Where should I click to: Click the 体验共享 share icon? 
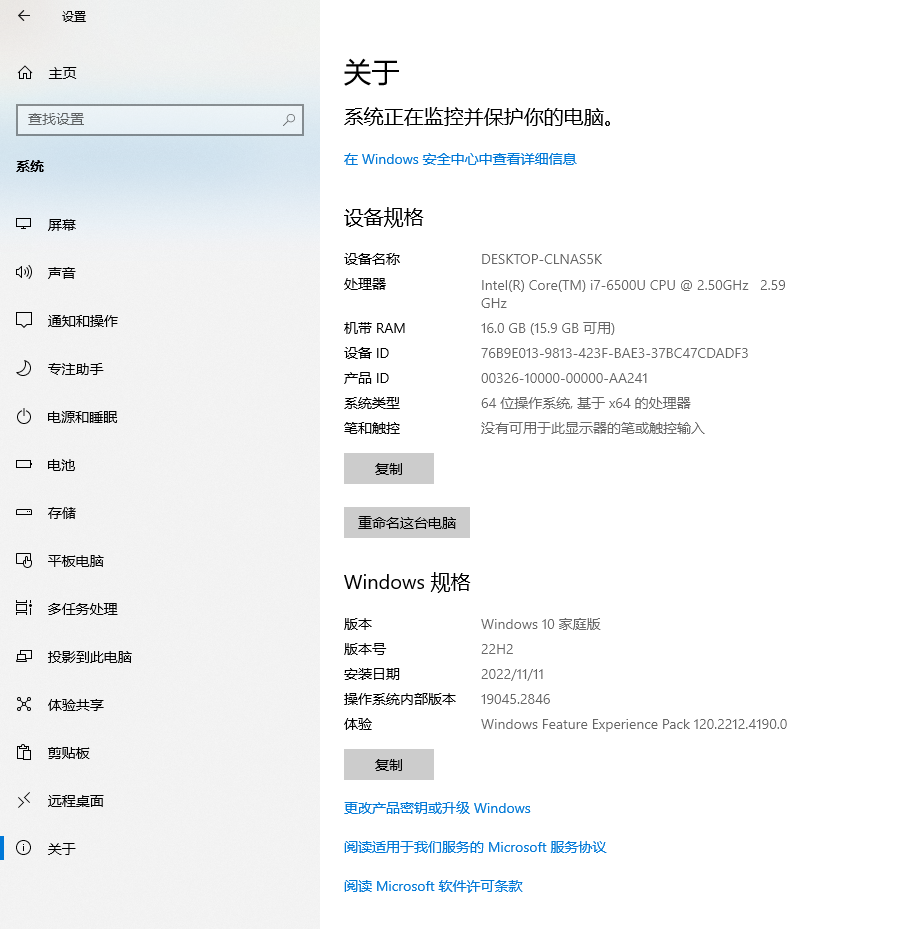pos(24,704)
